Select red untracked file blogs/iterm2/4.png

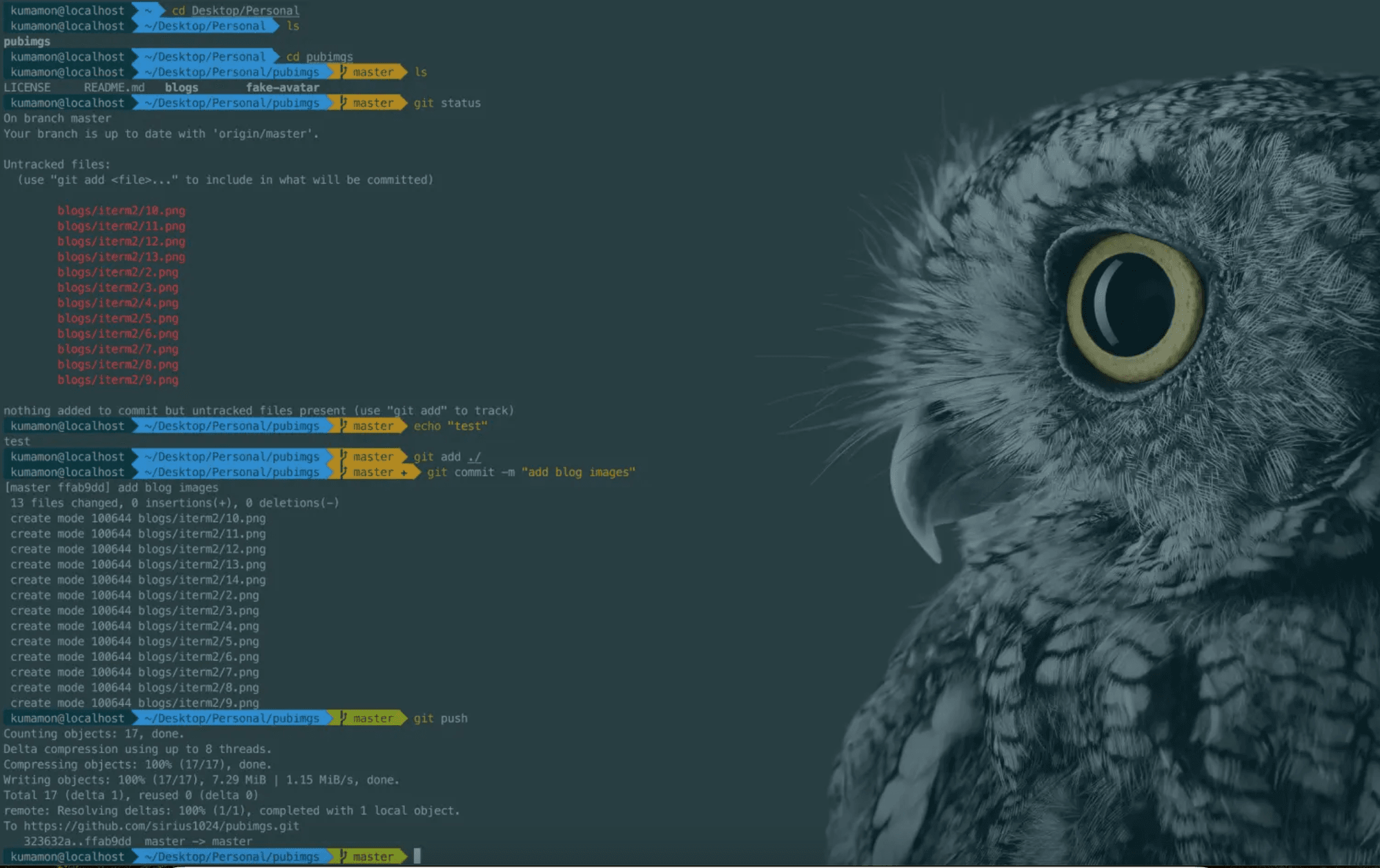click(118, 303)
